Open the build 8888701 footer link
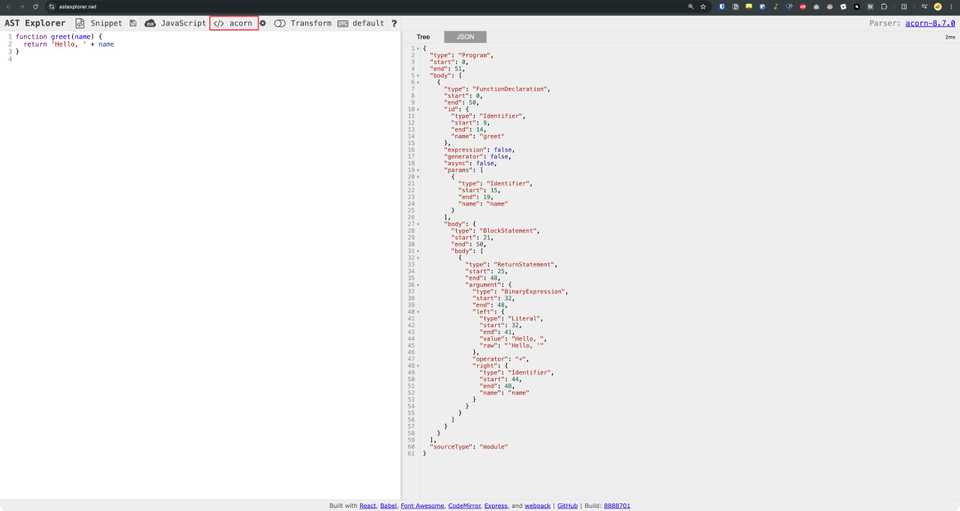 [617, 505]
